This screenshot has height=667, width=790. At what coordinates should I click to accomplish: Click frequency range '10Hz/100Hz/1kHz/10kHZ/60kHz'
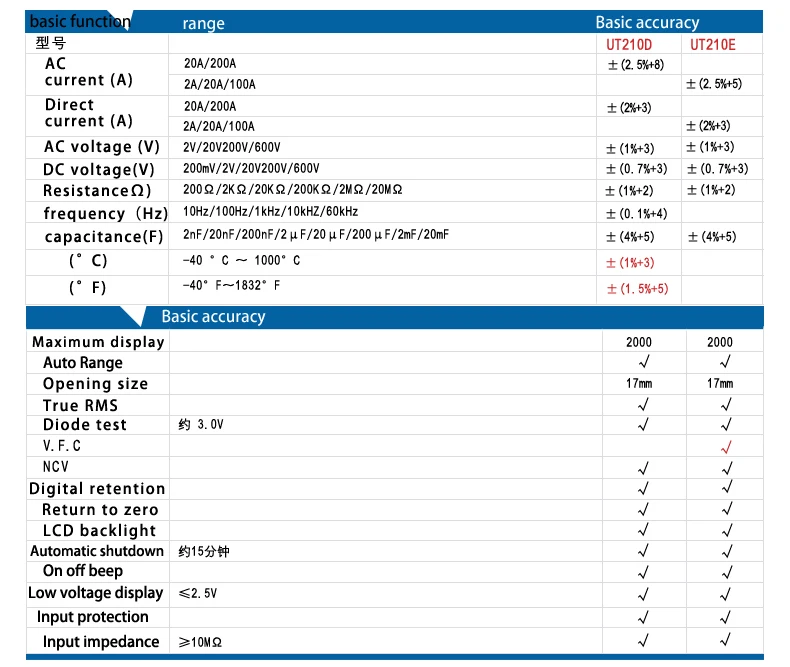click(271, 211)
